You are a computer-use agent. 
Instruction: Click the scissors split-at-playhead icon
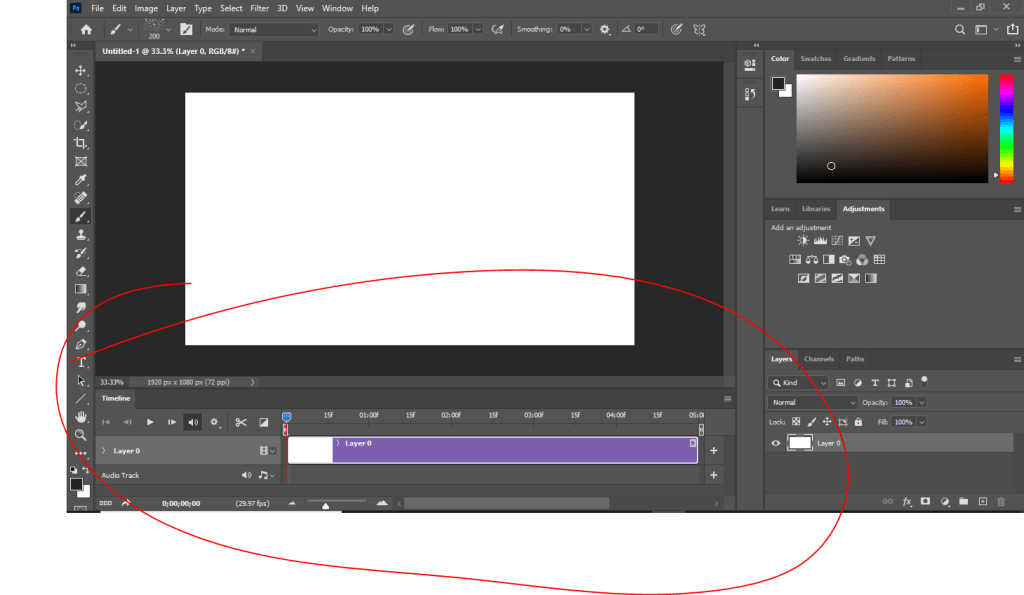pos(240,423)
